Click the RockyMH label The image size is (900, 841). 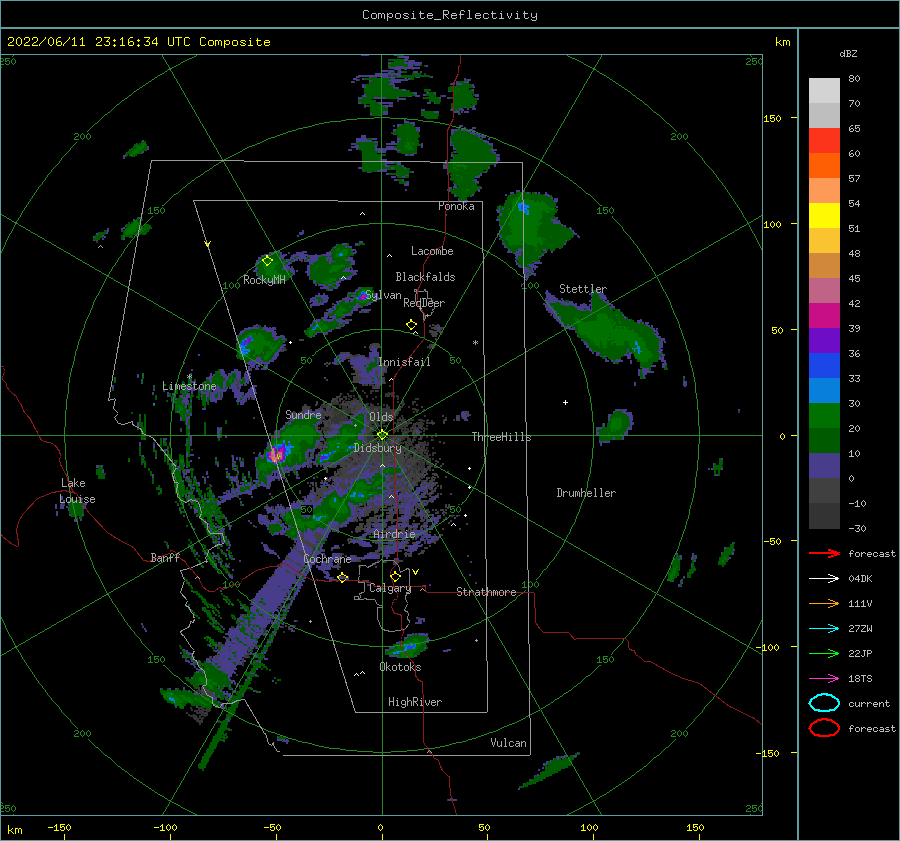(x=264, y=280)
